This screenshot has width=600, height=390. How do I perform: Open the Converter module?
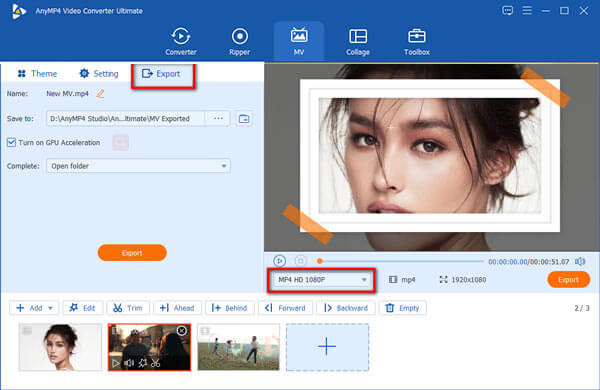point(181,41)
